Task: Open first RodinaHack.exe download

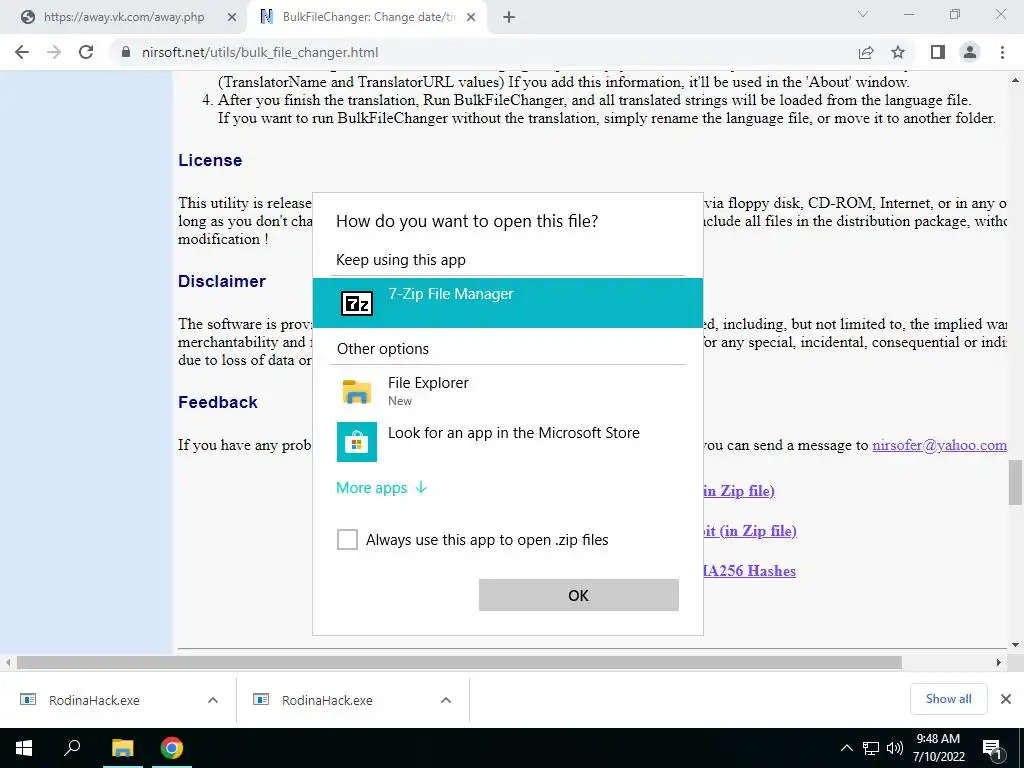Action: click(x=93, y=700)
